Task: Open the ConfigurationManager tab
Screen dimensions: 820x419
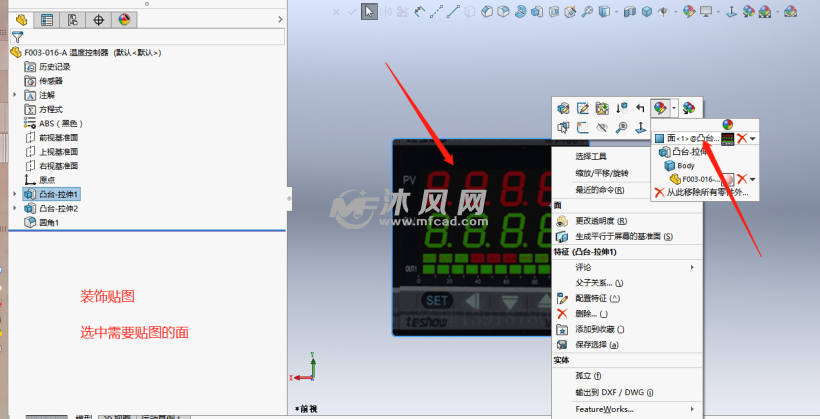Action: [73, 20]
